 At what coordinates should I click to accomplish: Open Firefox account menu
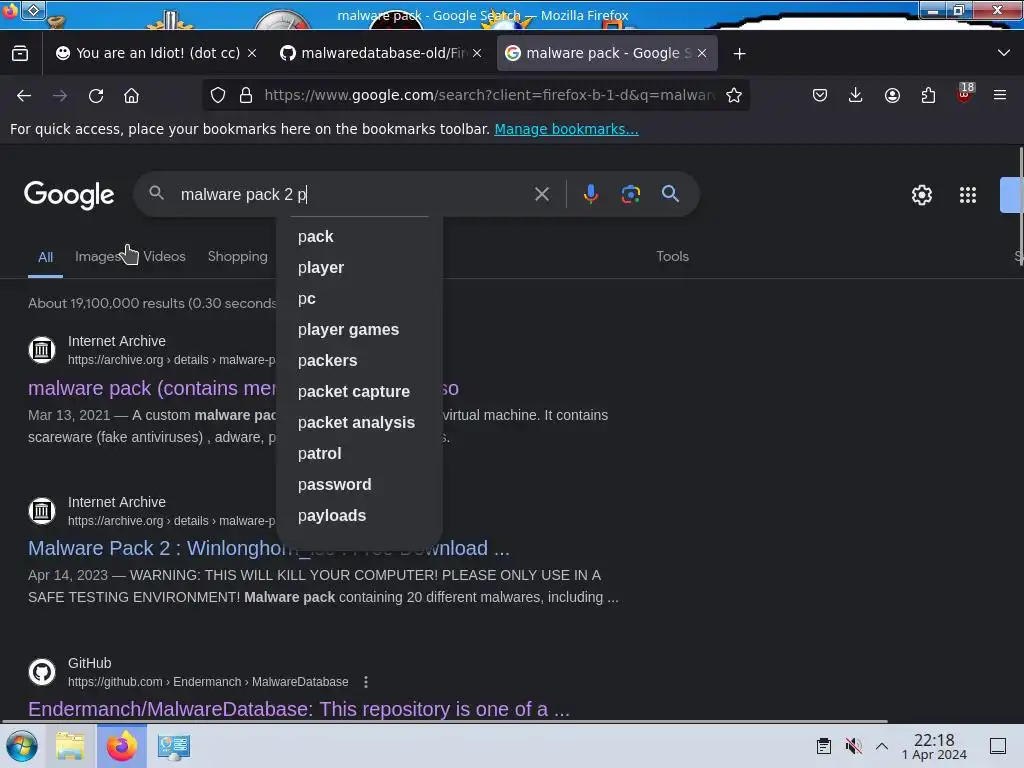(x=892, y=95)
